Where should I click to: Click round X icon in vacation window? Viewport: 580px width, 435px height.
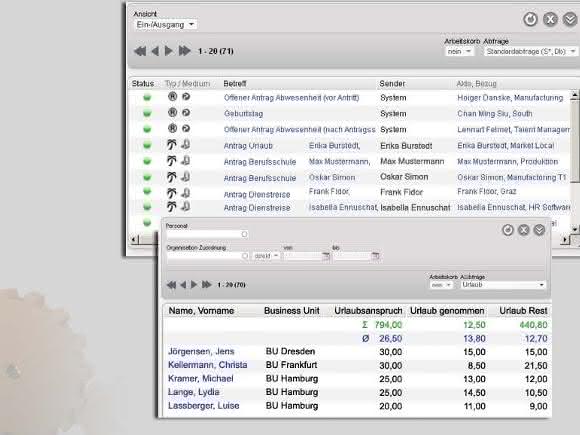523,230
